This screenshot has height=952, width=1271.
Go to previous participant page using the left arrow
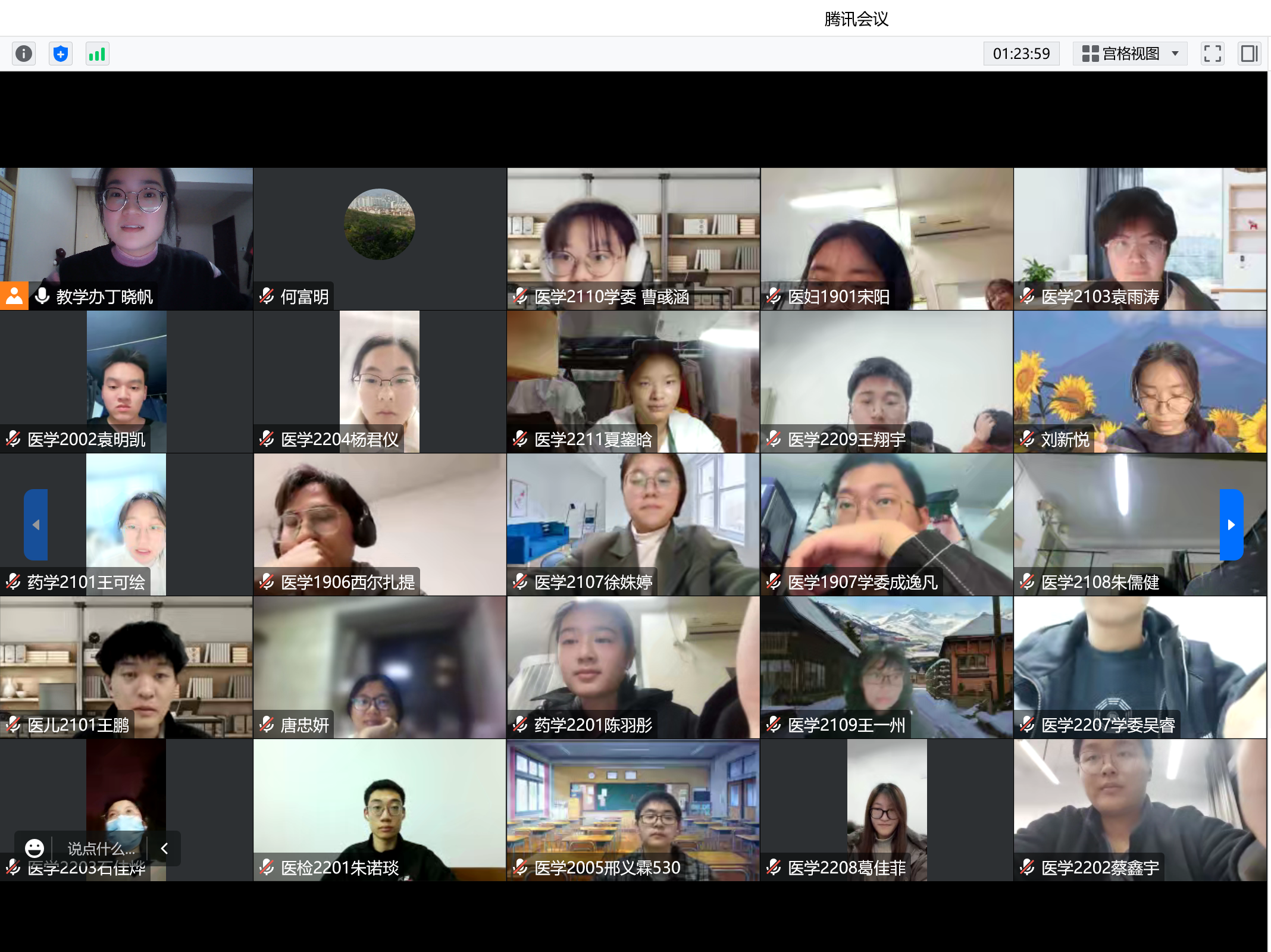(x=36, y=524)
